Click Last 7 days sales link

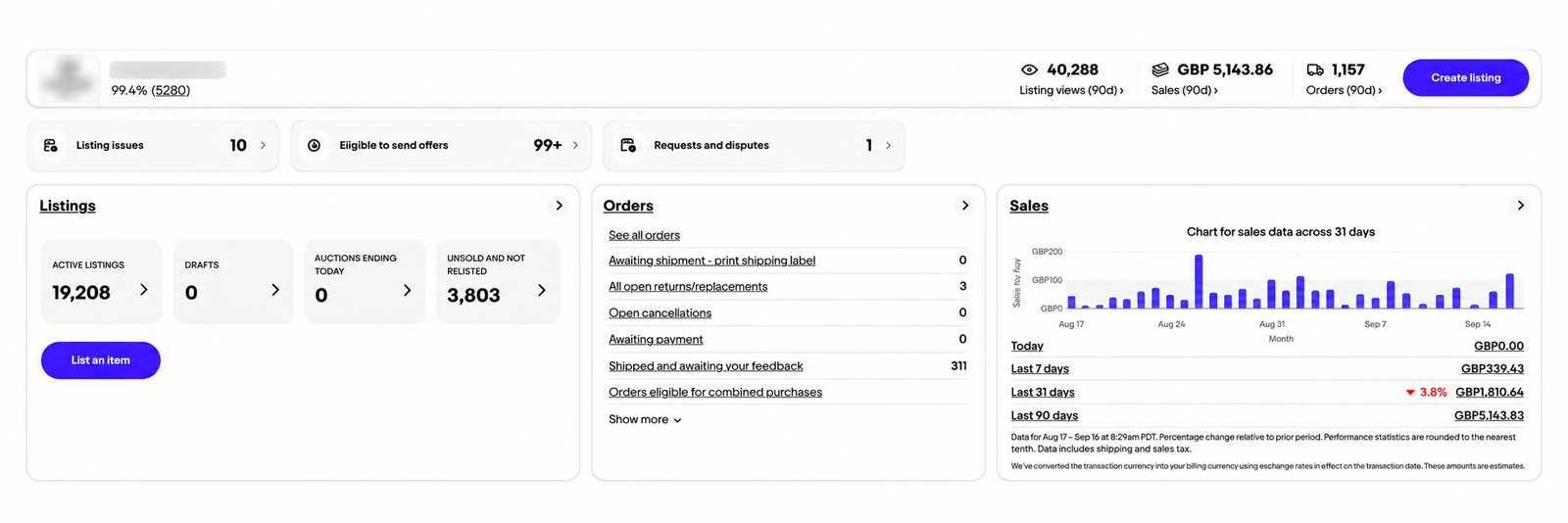[1040, 369]
